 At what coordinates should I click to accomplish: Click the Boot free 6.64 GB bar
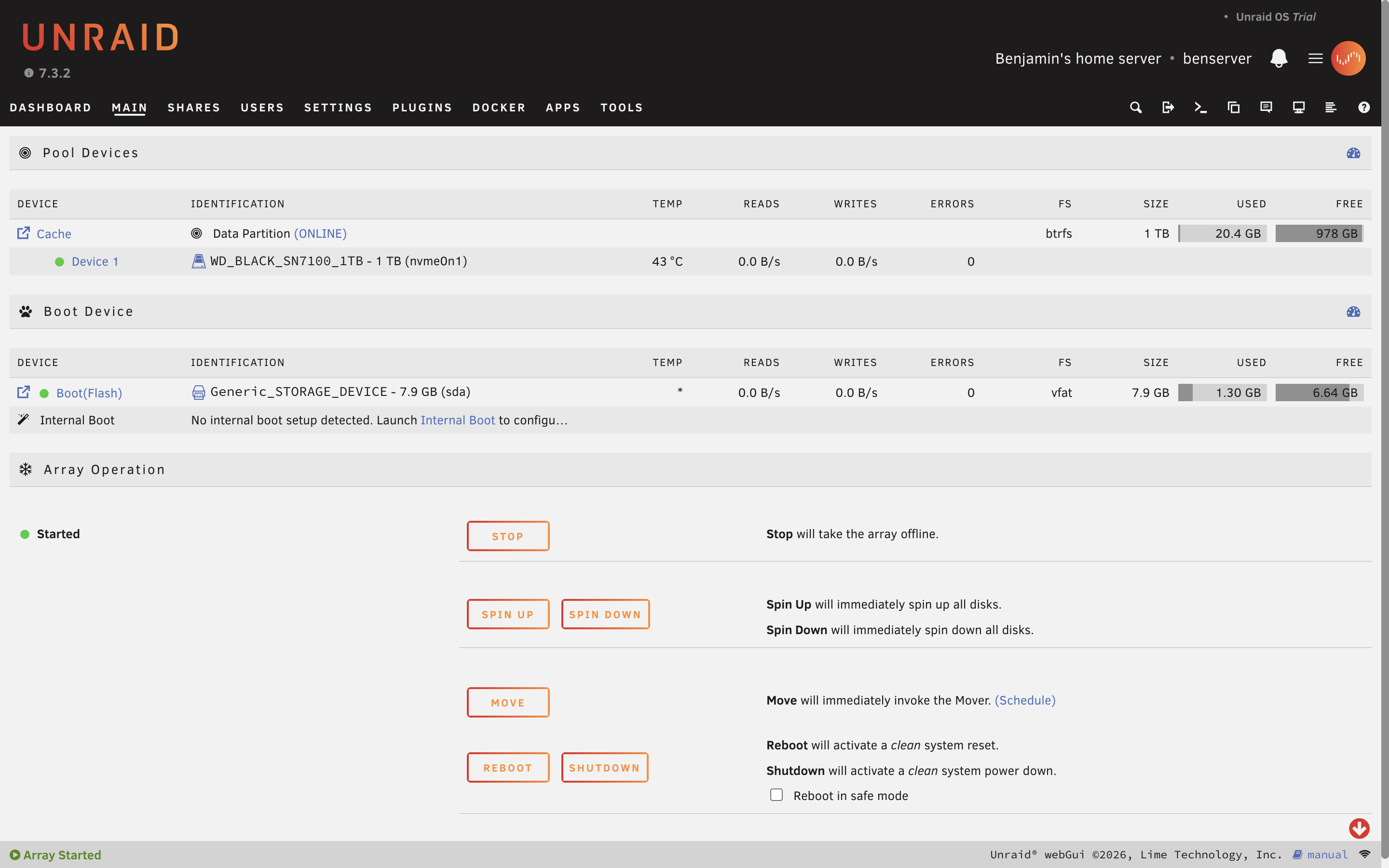click(1319, 393)
